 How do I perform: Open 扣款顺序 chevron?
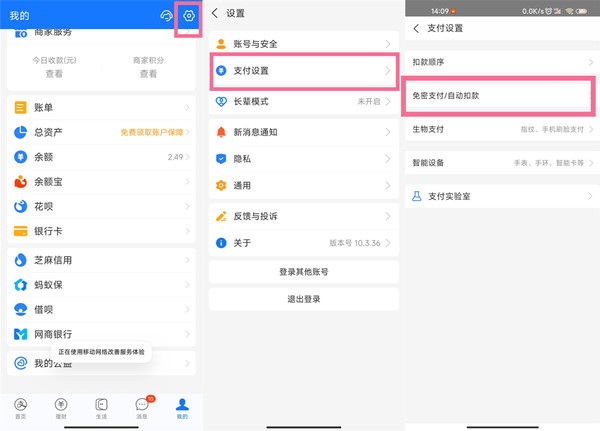pyautogui.click(x=591, y=62)
